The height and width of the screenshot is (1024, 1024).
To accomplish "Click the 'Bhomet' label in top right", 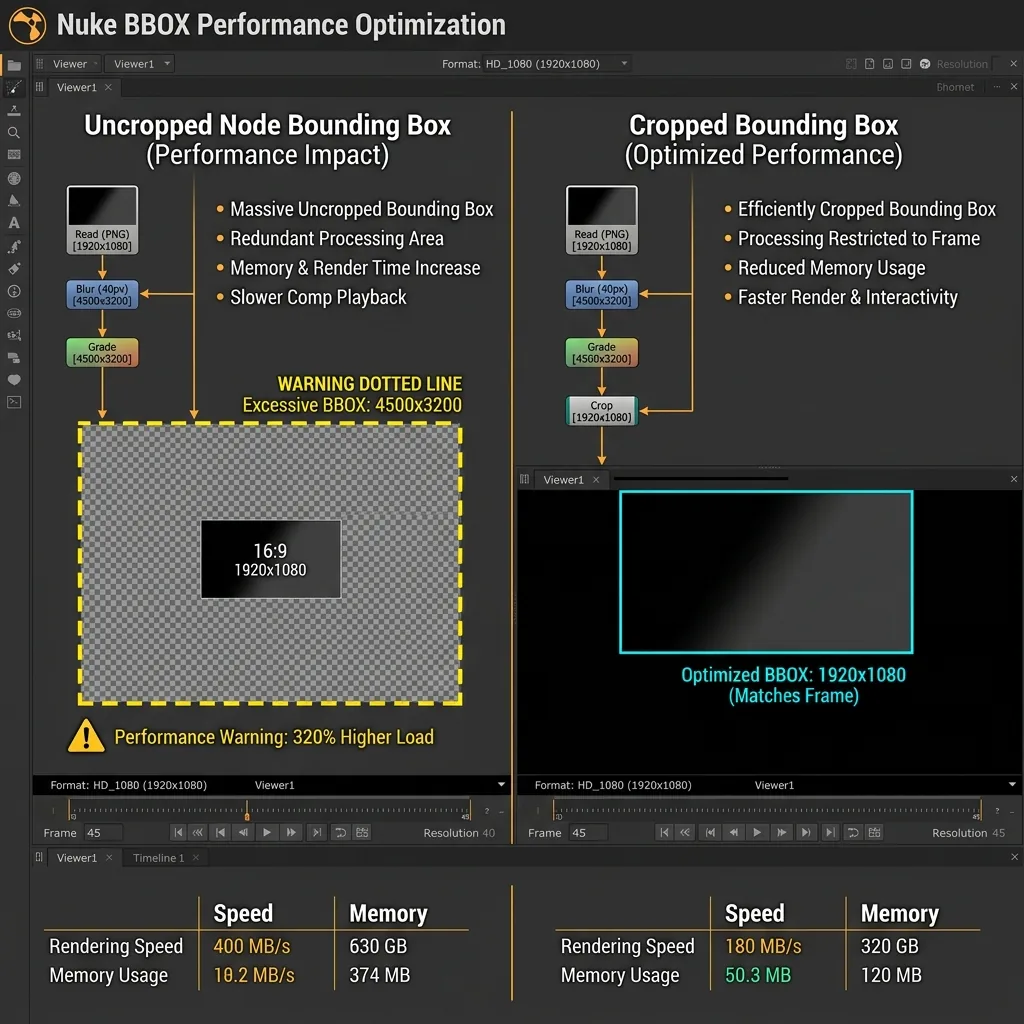I will pyautogui.click(x=955, y=88).
